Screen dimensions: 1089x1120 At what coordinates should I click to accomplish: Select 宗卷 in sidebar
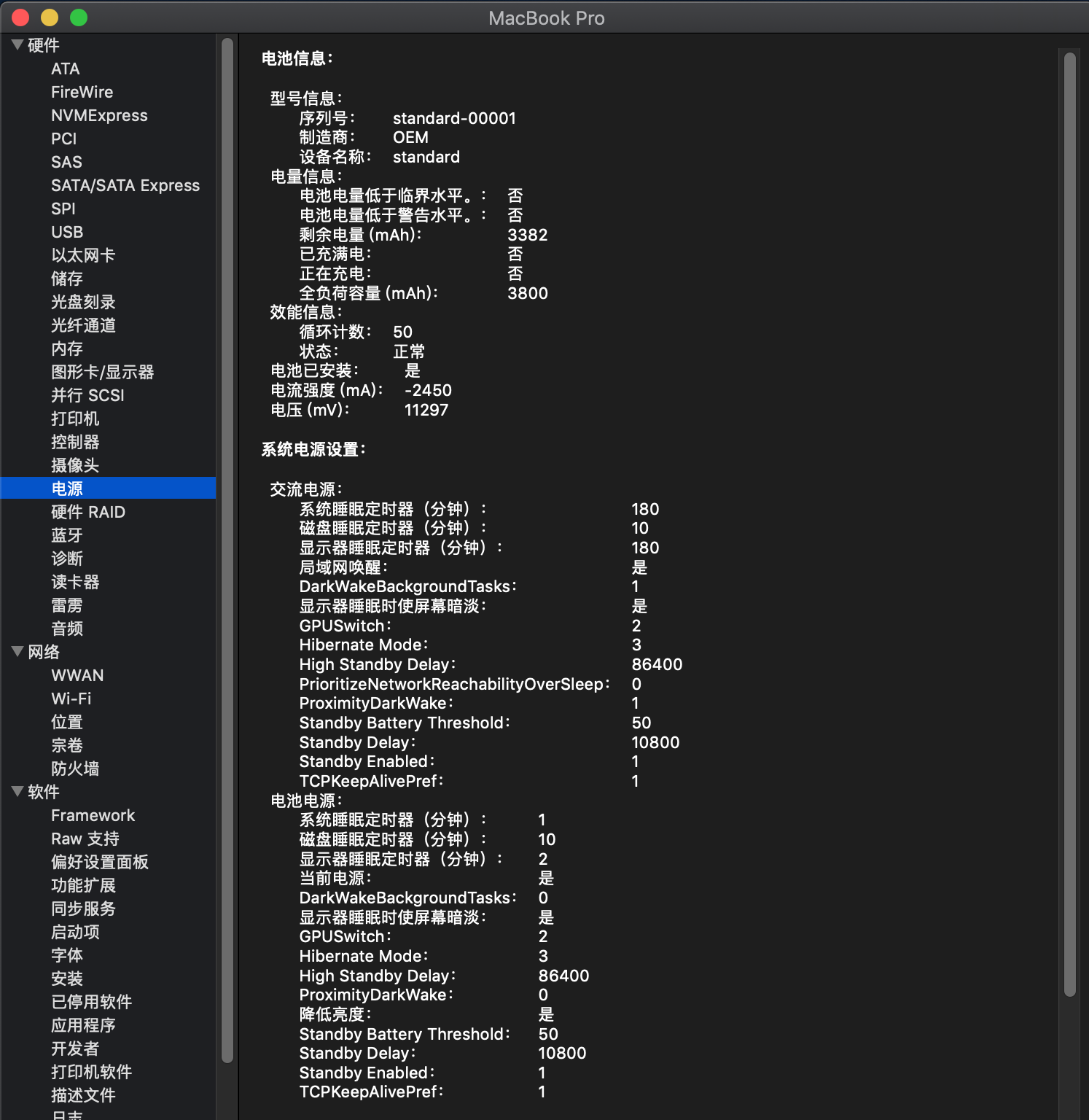pyautogui.click(x=67, y=745)
